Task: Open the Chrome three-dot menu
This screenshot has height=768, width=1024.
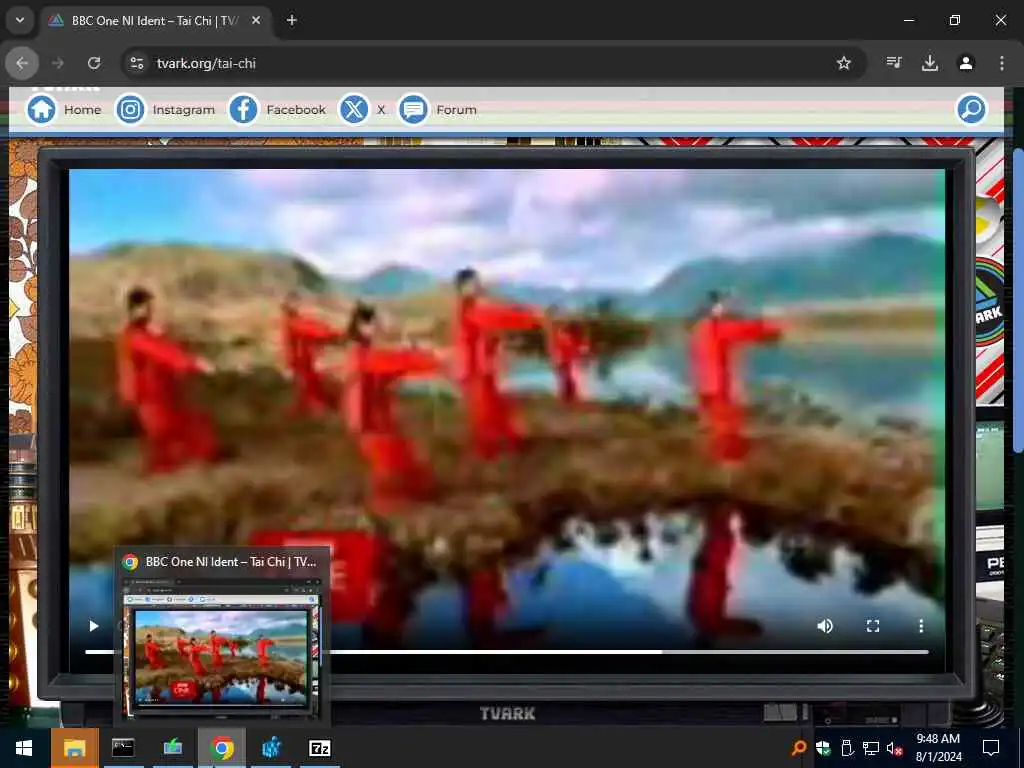Action: tap(1002, 63)
